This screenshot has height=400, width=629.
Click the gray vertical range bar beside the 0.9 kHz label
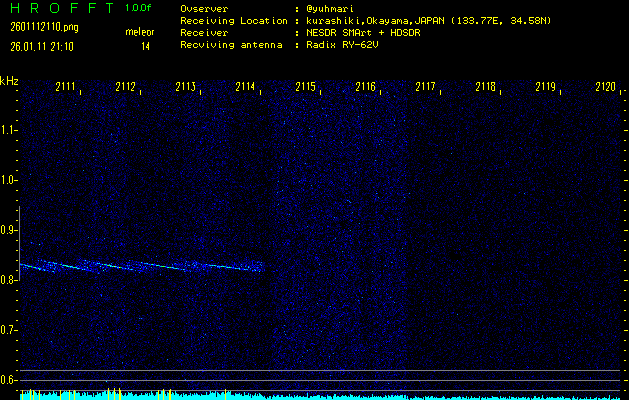click(19, 243)
